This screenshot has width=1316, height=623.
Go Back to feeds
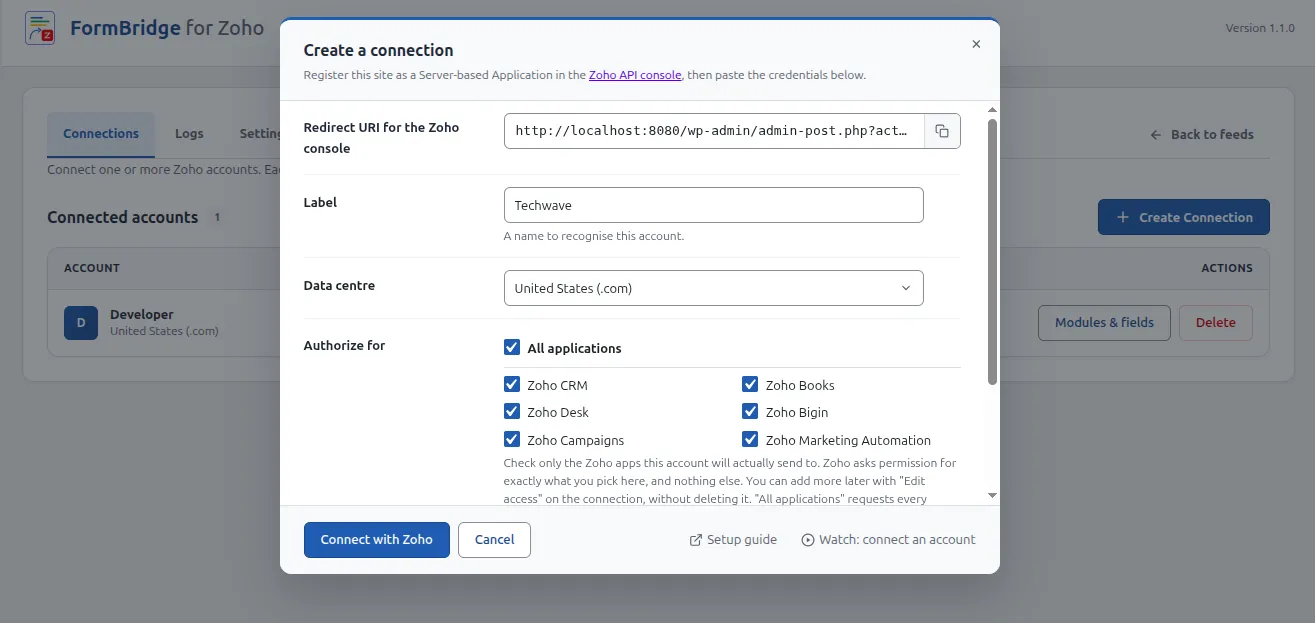coord(1202,134)
